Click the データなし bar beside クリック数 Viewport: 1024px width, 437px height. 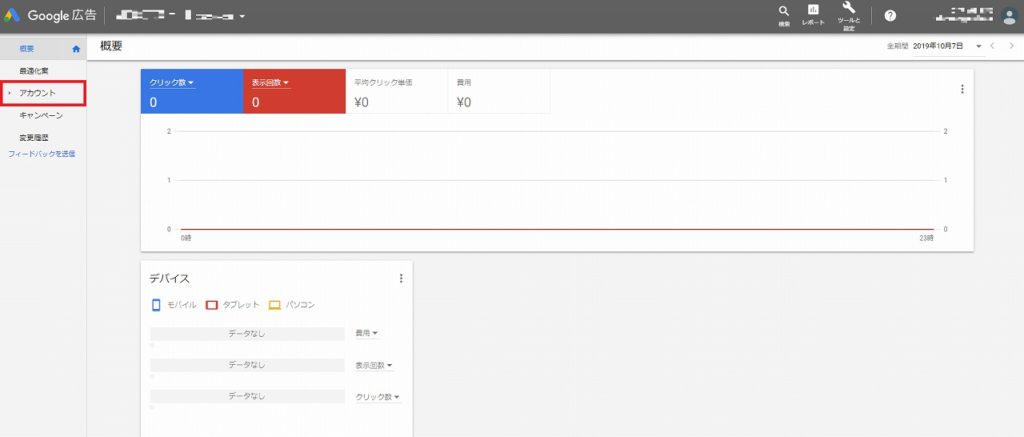[x=247, y=397]
